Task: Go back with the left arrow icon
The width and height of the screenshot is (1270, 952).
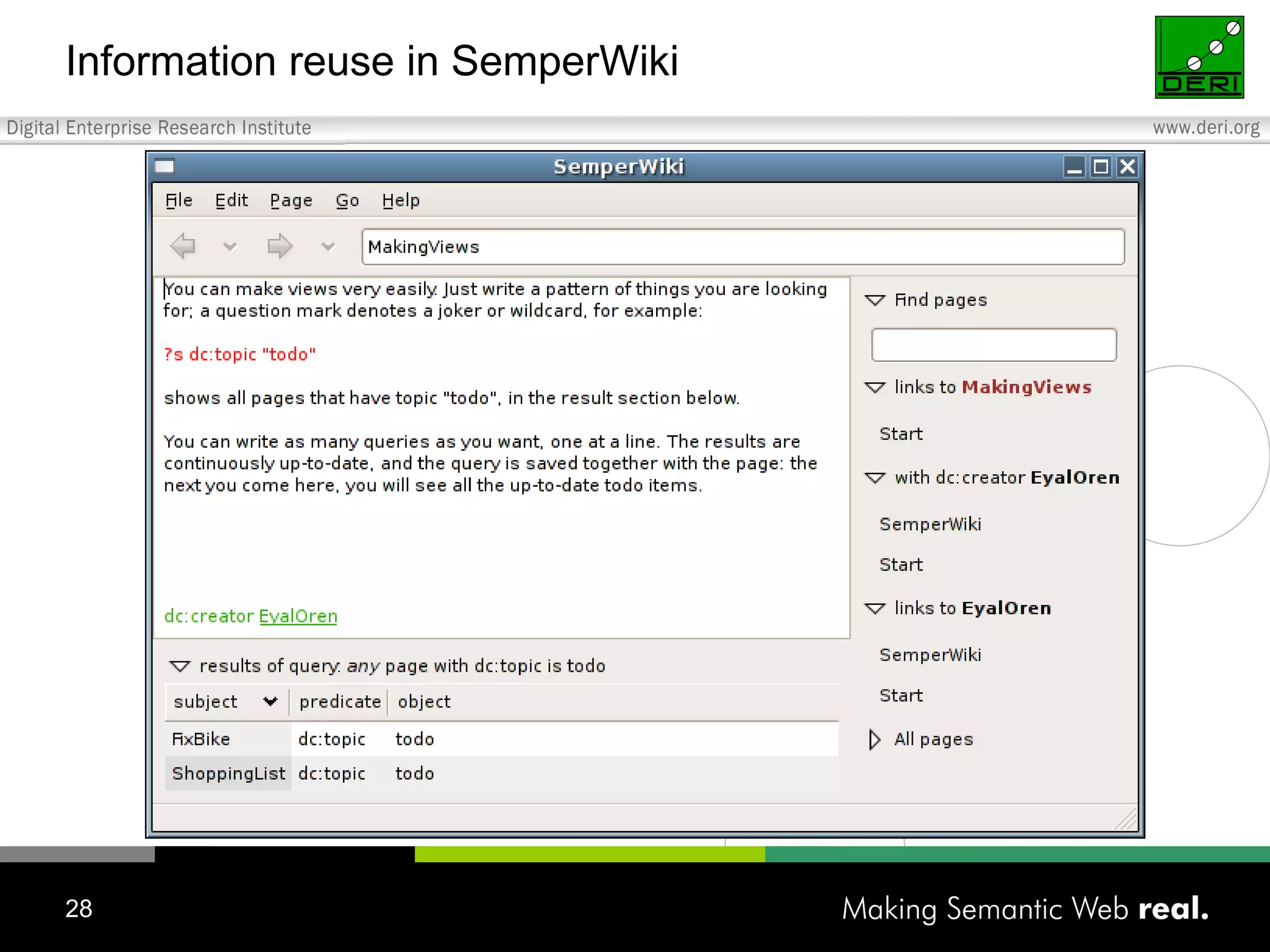Action: click(183, 246)
